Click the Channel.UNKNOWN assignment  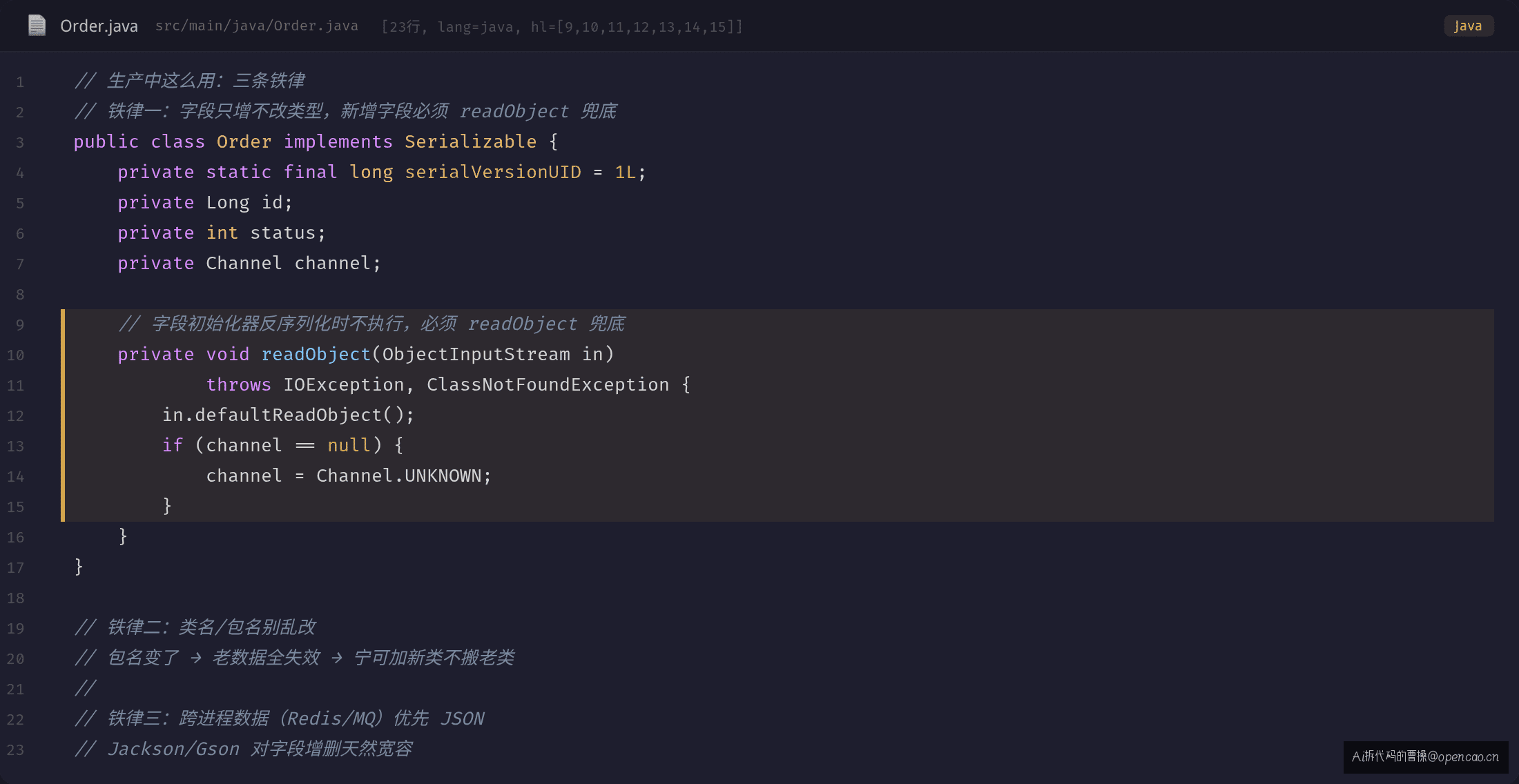[x=349, y=476]
